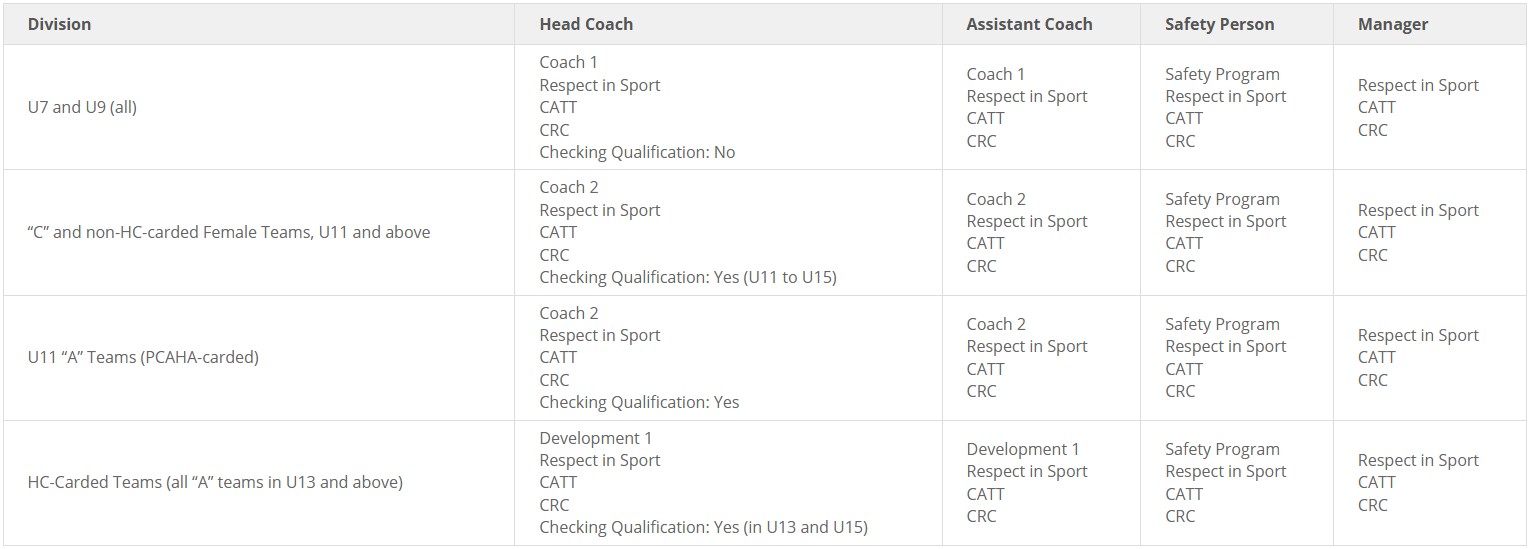Viewport: 1531px width, 549px height.
Task: Click "Development 1" in Assistant Coach column
Action: pyautogui.click(x=1022, y=449)
